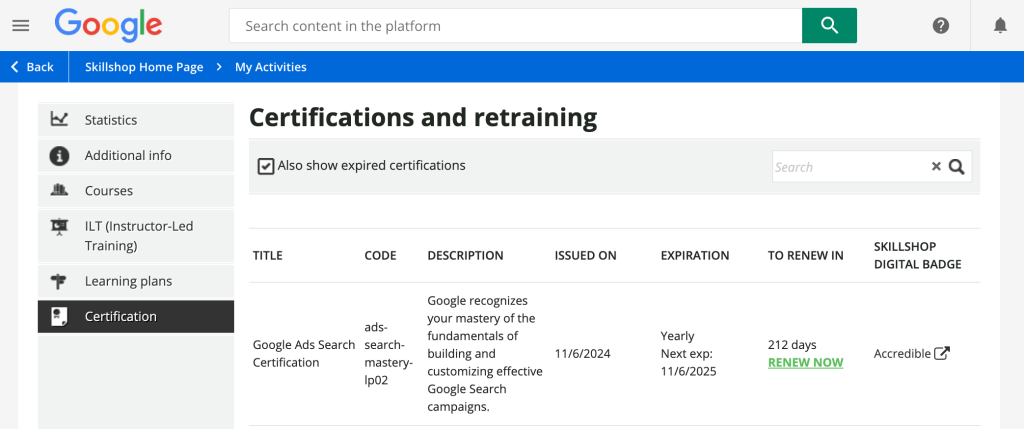Open the hamburger main menu

(x=21, y=25)
